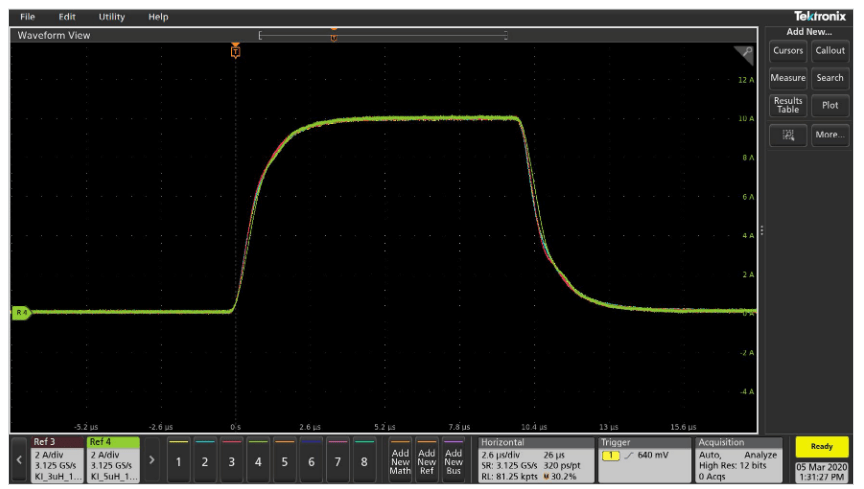
Task: Turn on channel 5
Action: coord(284,460)
